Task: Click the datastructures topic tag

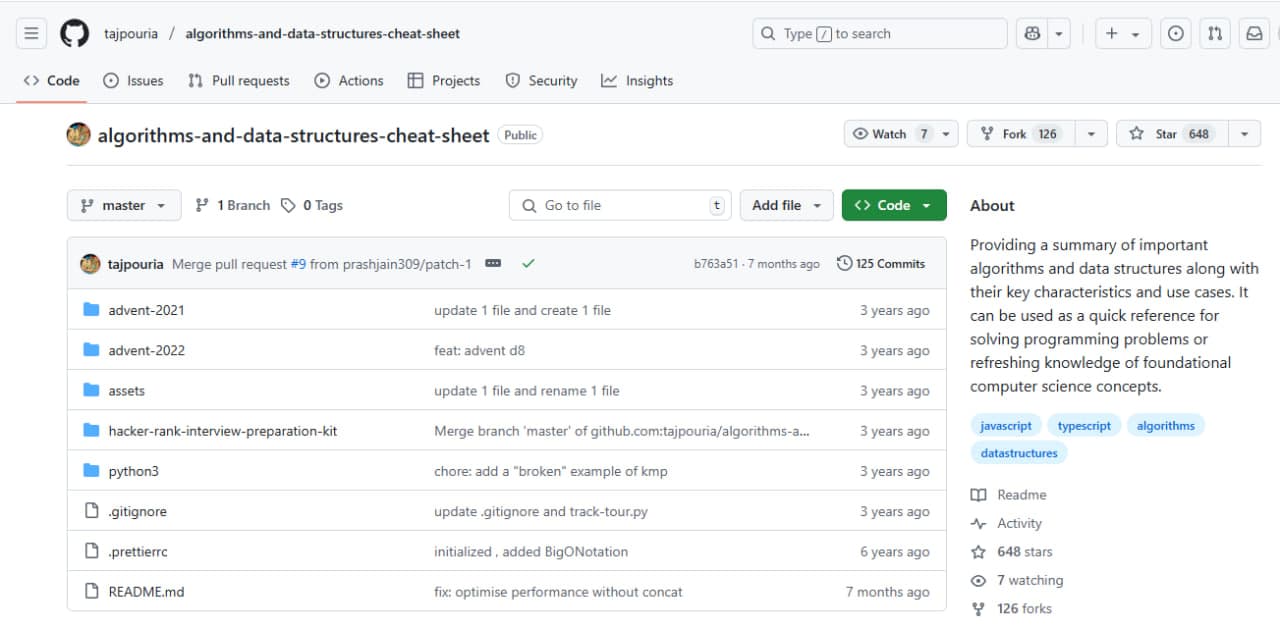Action: tap(1019, 453)
